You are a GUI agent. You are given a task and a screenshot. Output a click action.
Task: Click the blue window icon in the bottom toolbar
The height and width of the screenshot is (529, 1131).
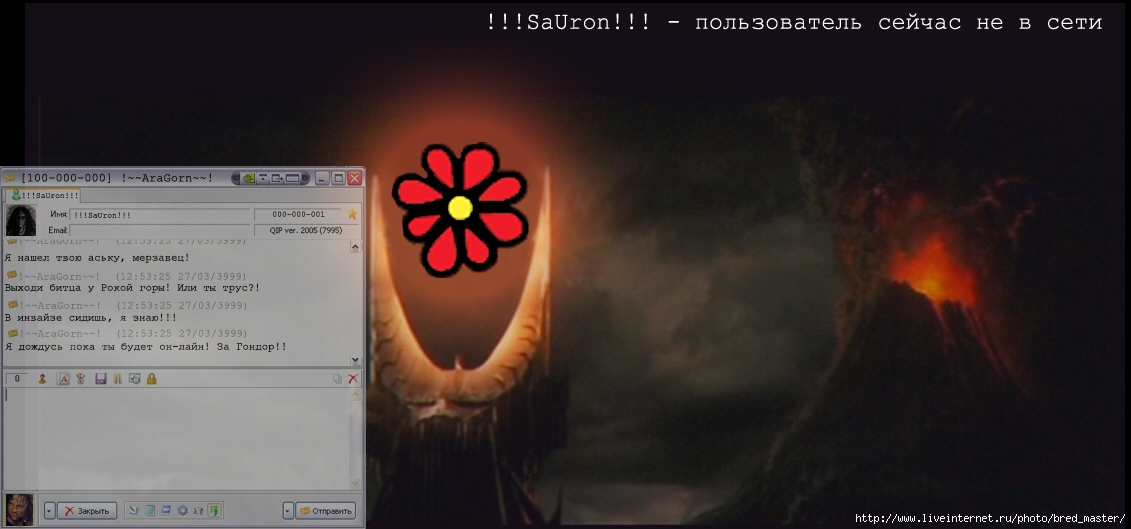pos(166,510)
